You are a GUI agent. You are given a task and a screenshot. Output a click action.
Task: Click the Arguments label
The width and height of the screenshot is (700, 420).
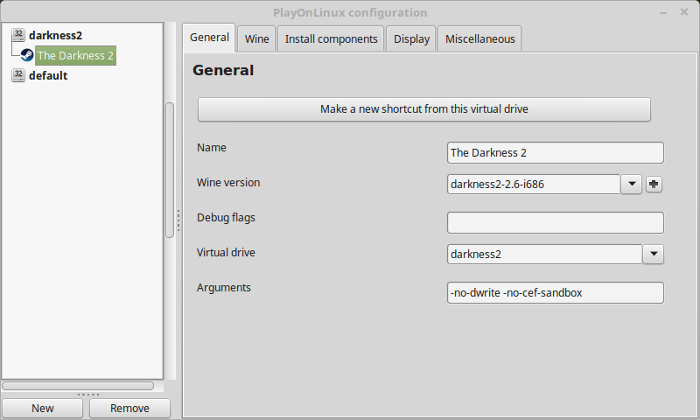pos(224,288)
